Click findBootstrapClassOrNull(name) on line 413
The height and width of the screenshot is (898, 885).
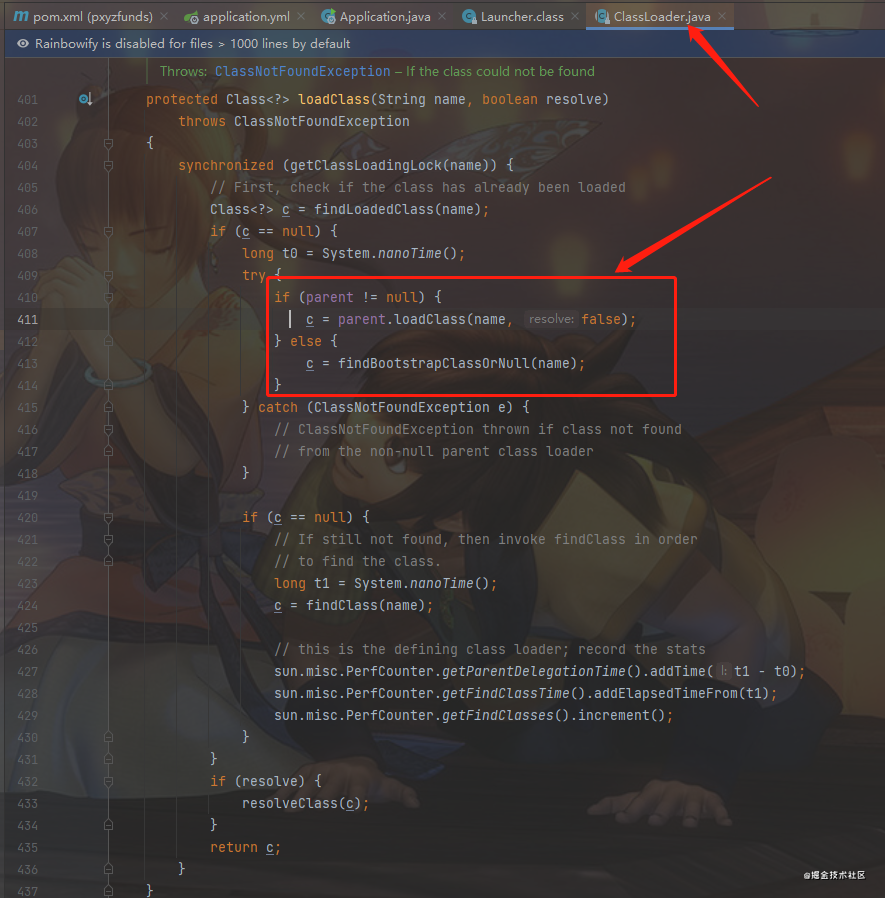(x=457, y=363)
